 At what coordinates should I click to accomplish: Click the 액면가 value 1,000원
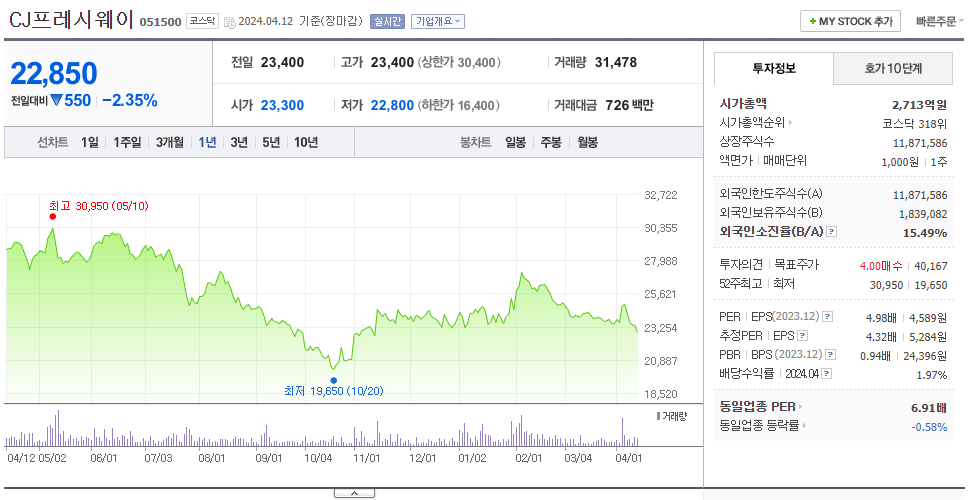tap(900, 162)
